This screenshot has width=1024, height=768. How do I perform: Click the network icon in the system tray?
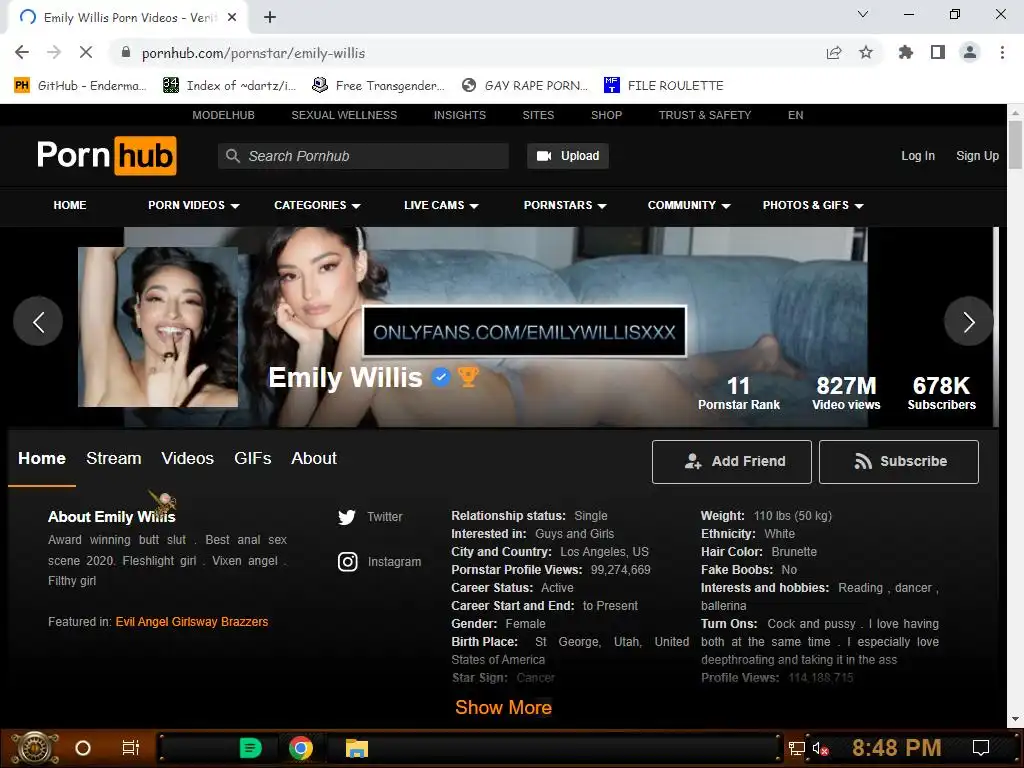(797, 748)
